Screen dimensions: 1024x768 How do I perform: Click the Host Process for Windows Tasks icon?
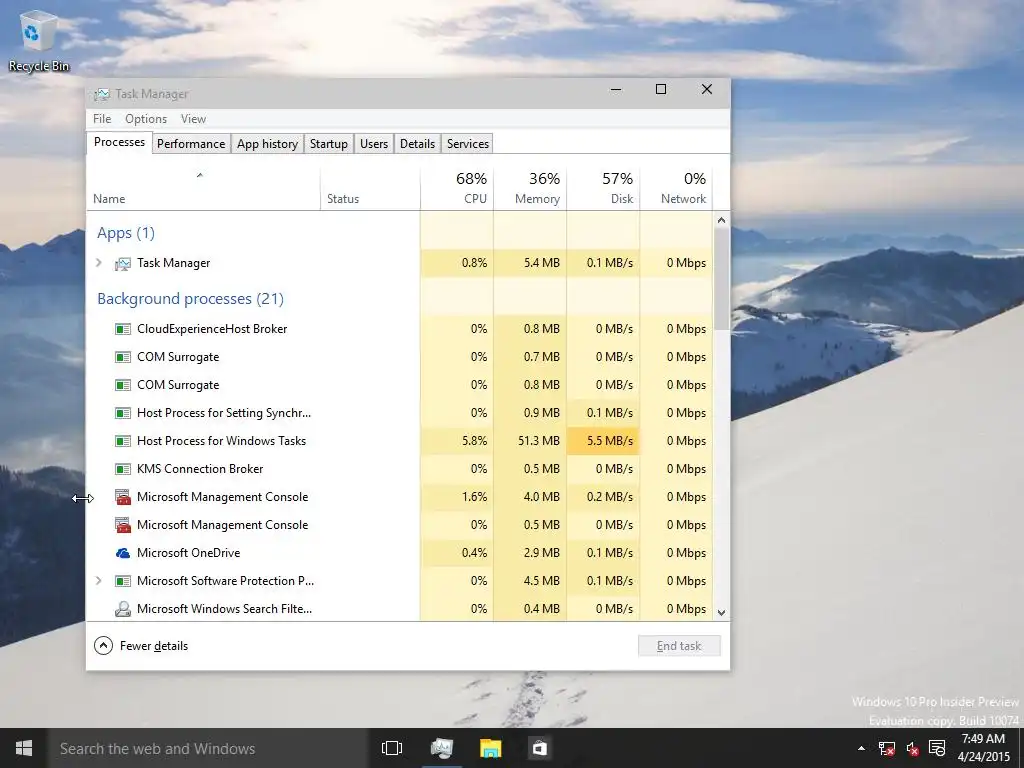click(x=123, y=441)
